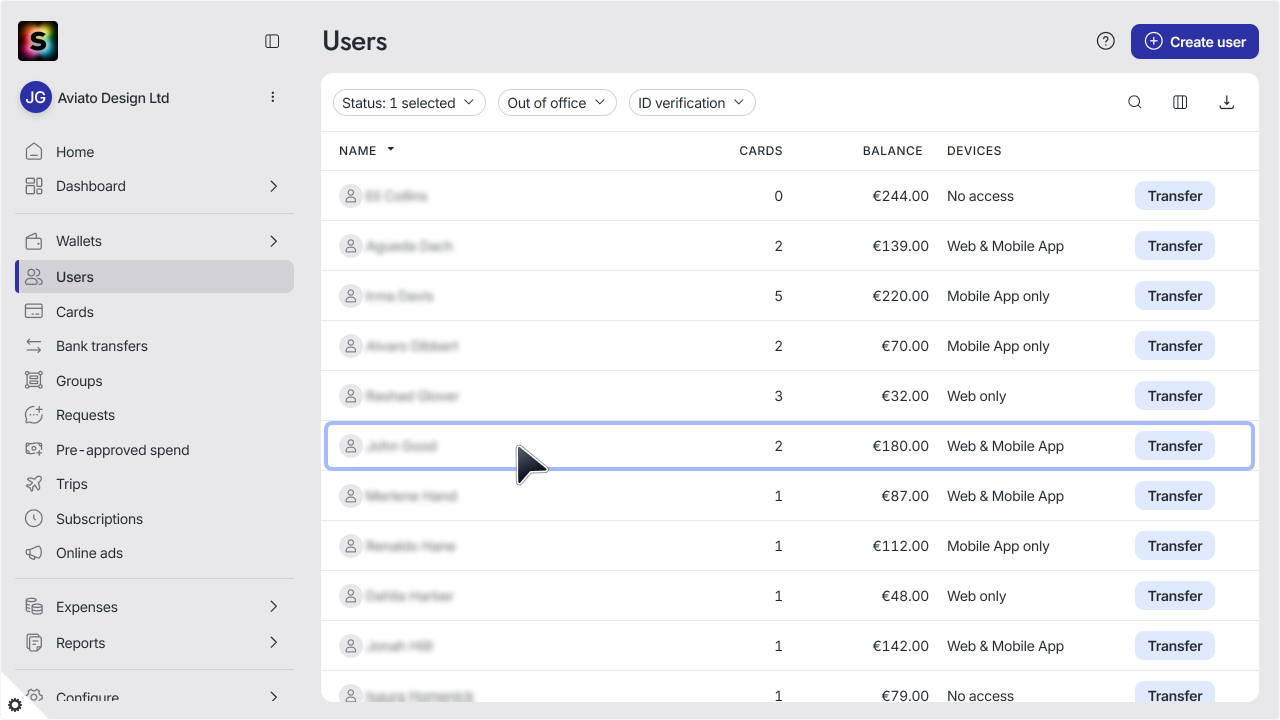Download the users list

pyautogui.click(x=1226, y=102)
